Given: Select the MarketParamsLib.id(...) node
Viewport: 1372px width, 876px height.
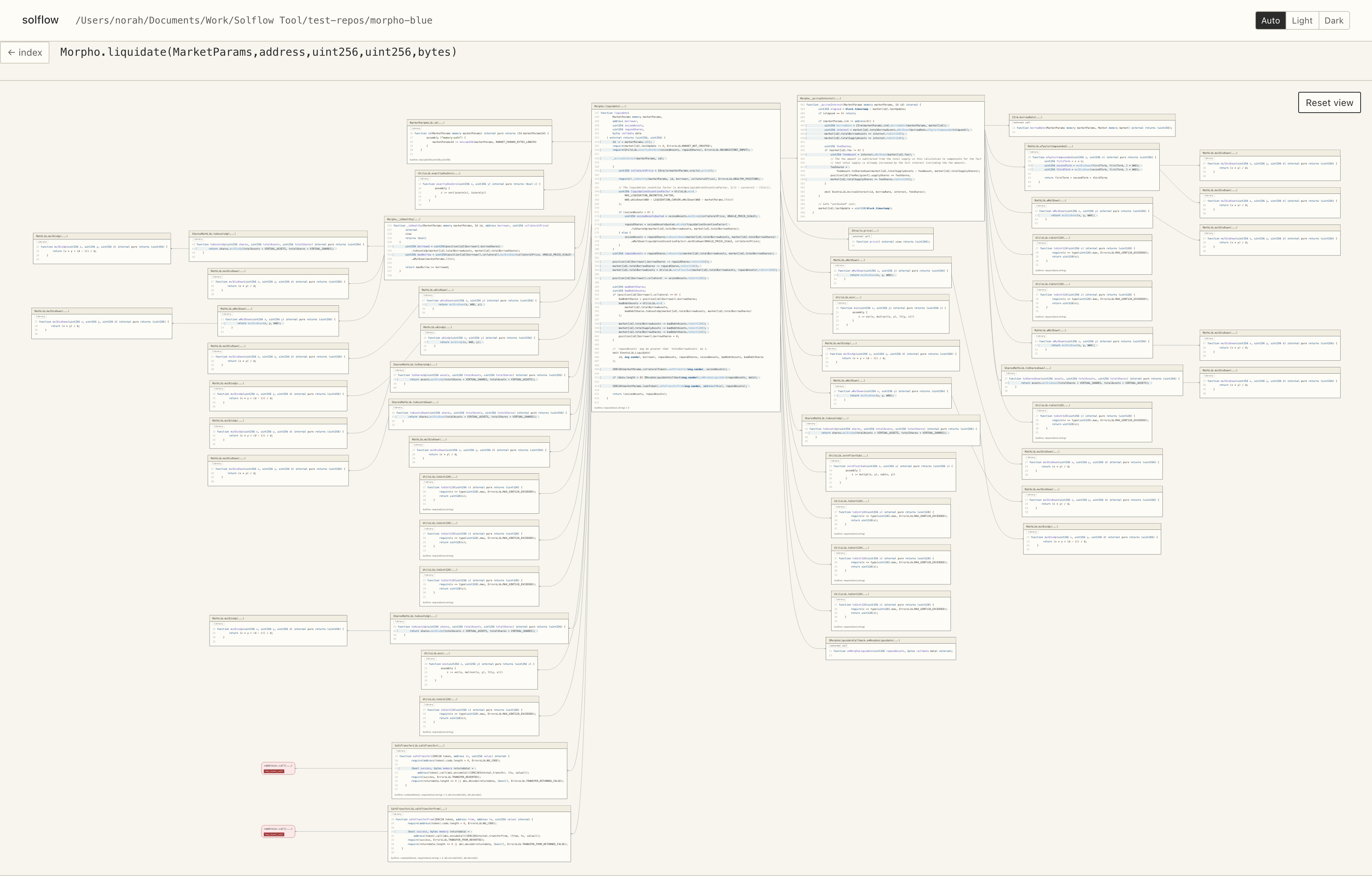Looking at the screenshot, I should pos(479,141).
